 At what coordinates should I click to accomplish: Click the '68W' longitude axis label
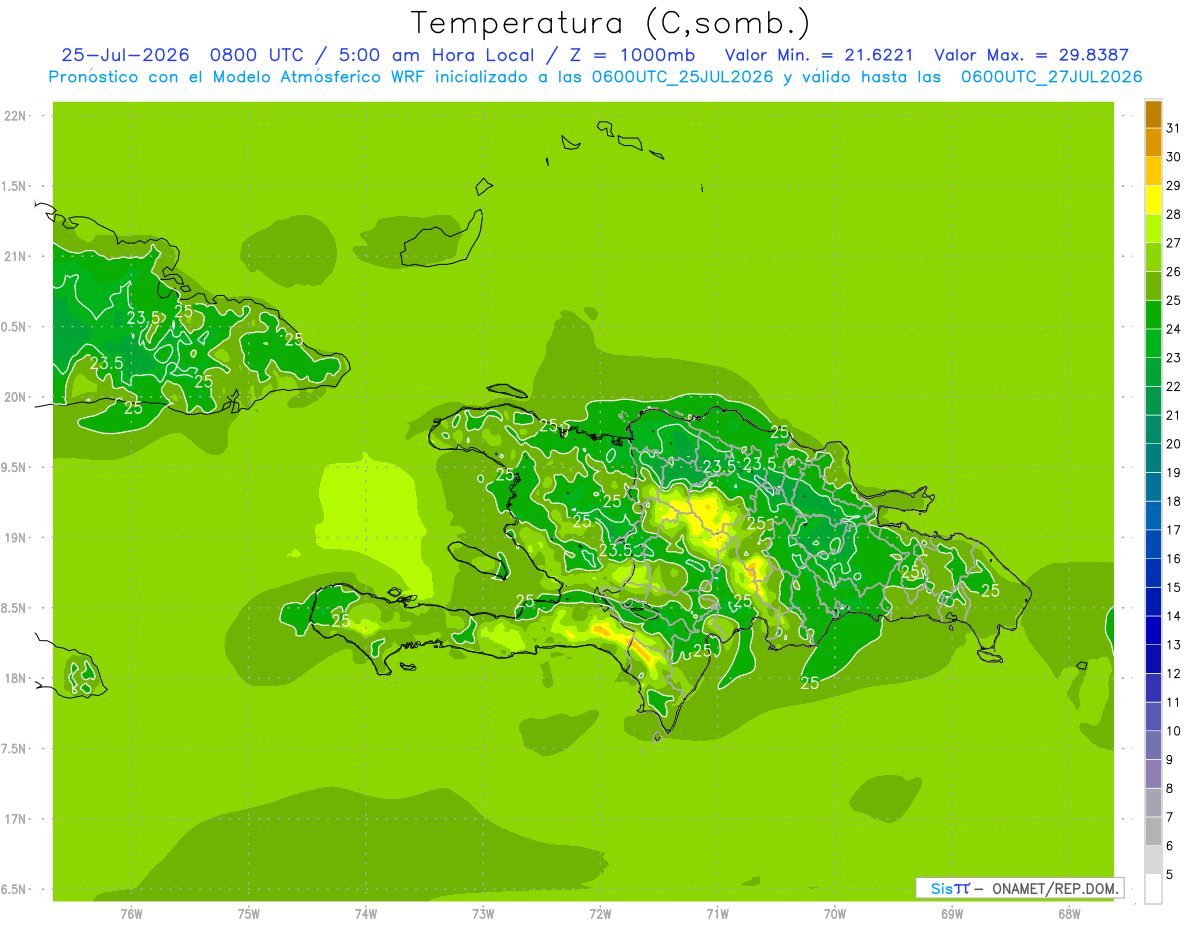[1069, 914]
